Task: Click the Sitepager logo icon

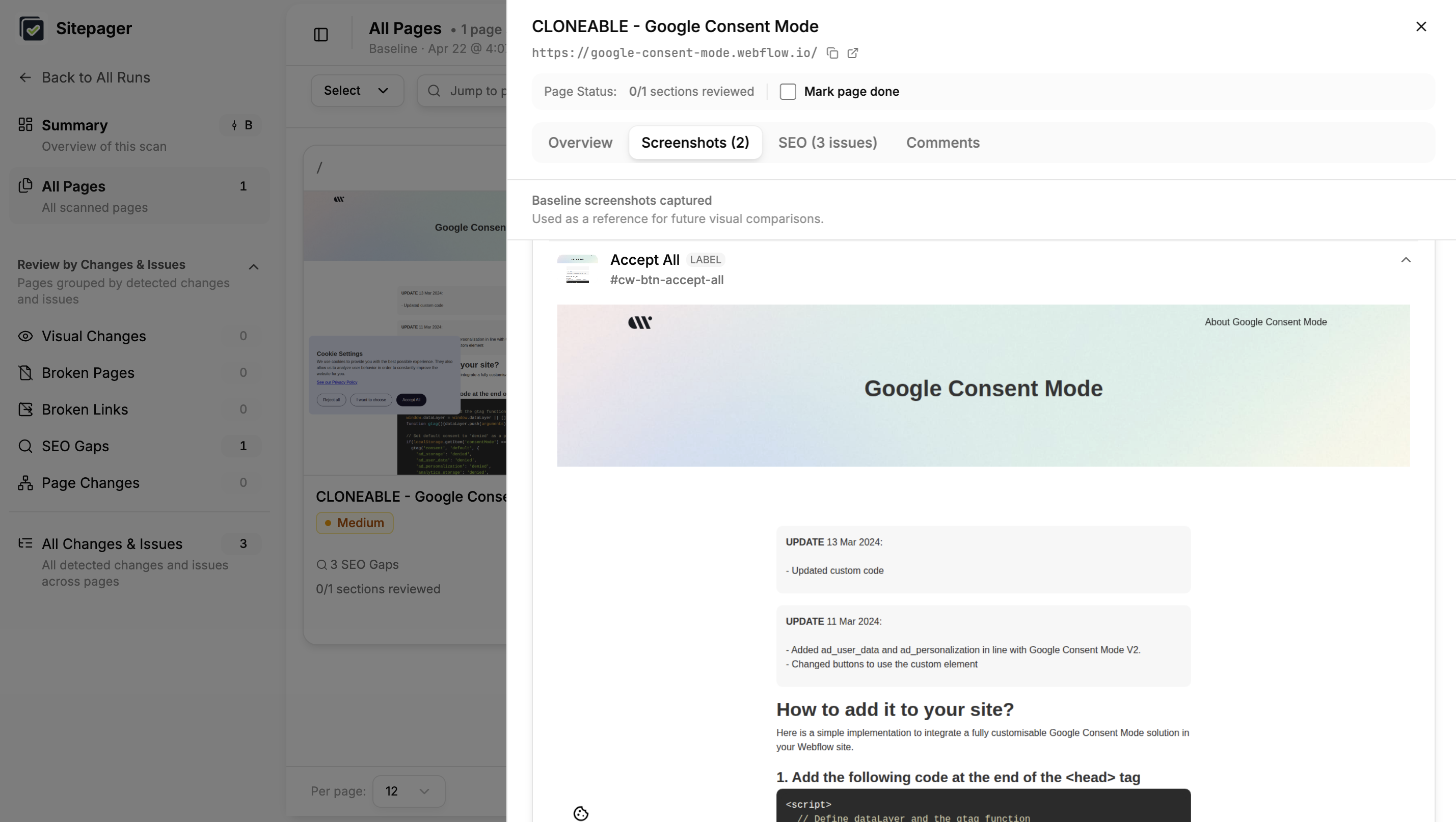Action: click(x=32, y=28)
